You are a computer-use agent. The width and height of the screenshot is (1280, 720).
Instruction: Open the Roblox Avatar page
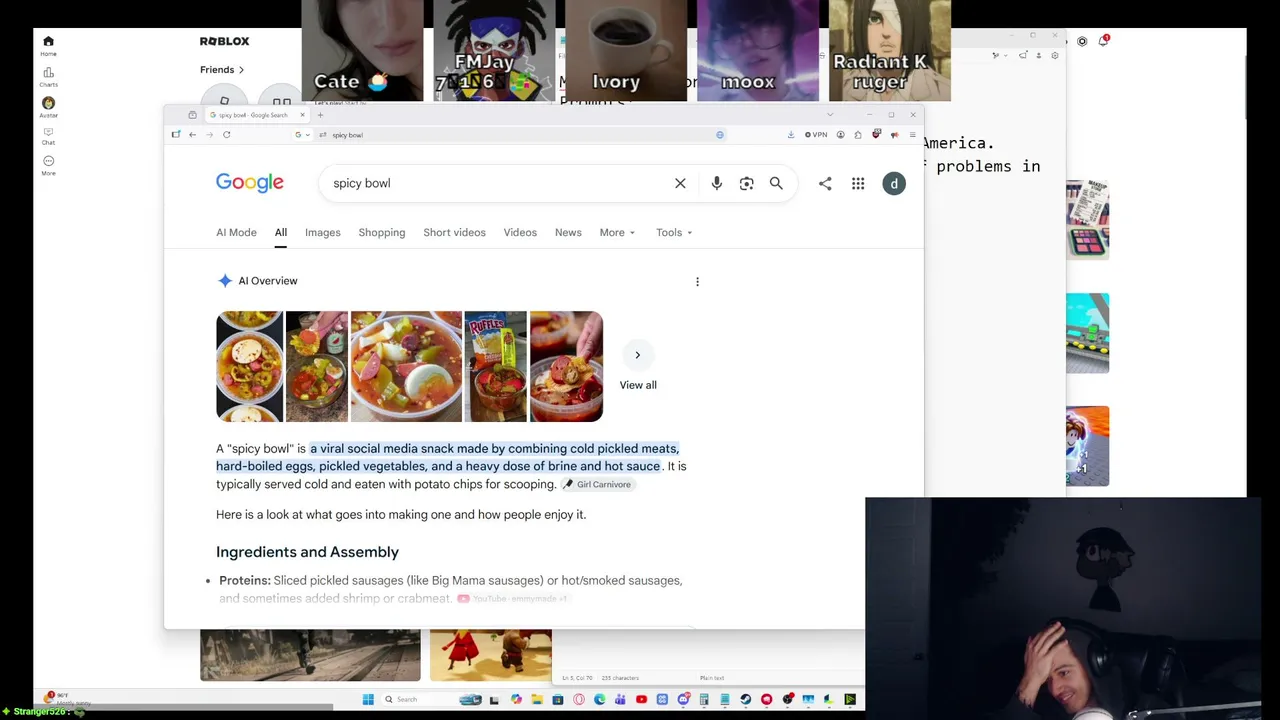48,106
